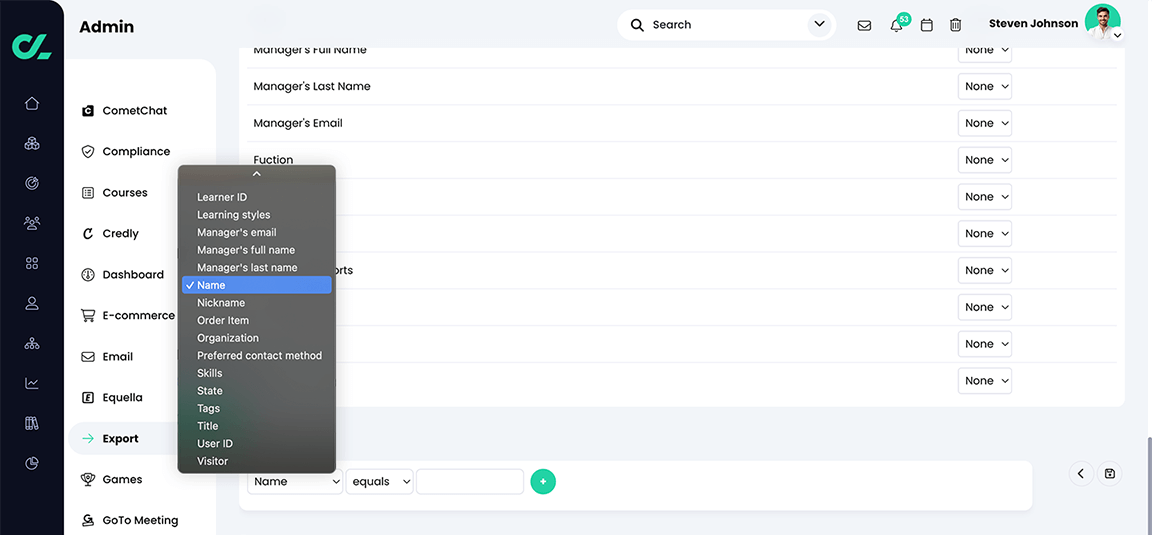Open the users group icon in rail
The image size is (1152, 535).
(x=32, y=223)
